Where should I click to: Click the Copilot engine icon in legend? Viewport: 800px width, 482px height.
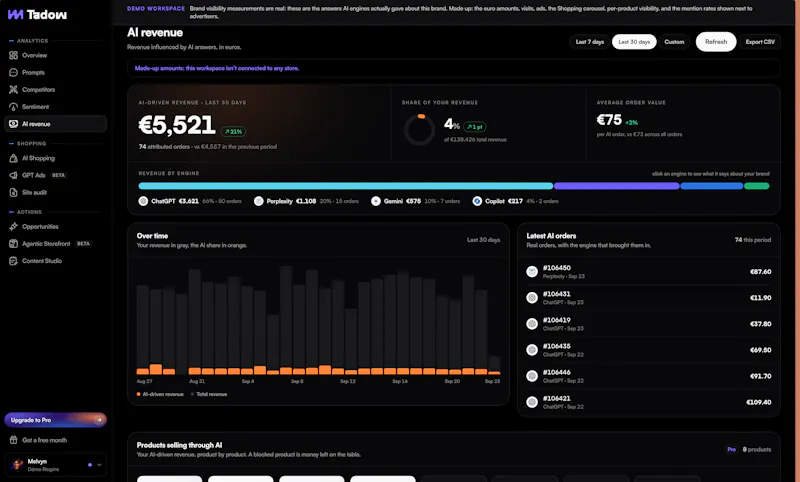point(477,201)
